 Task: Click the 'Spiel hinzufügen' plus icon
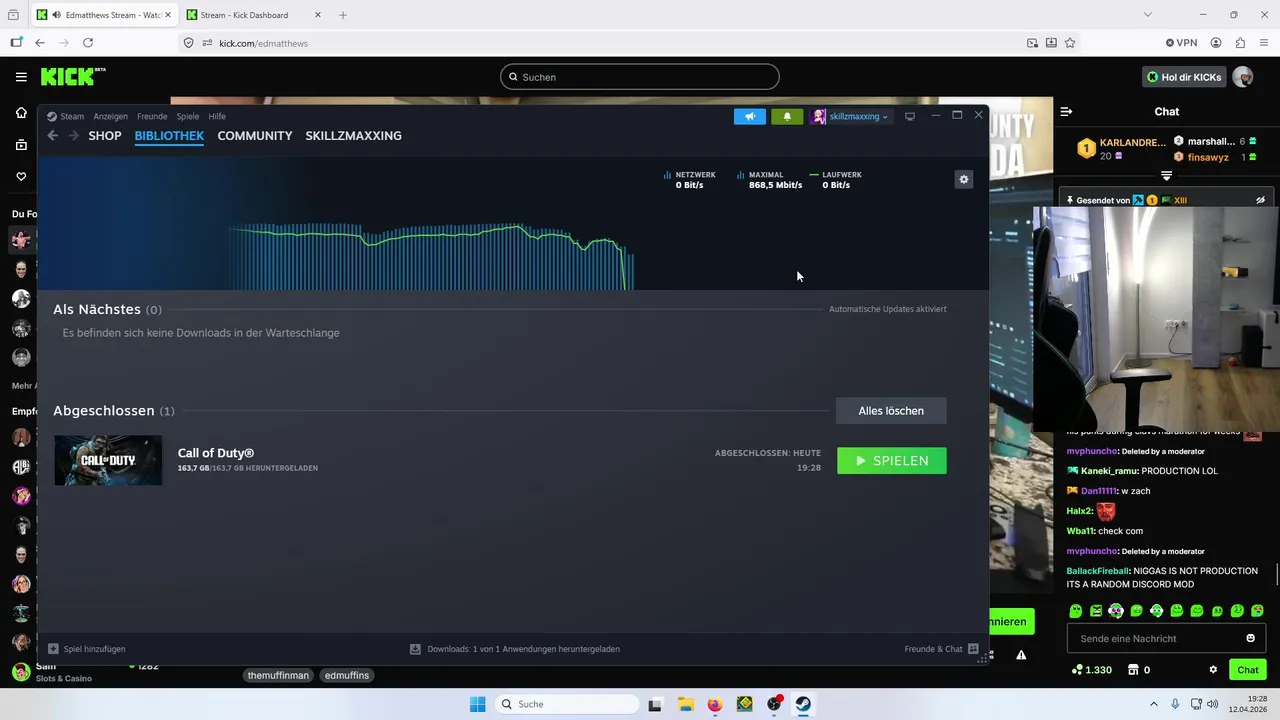[54, 649]
